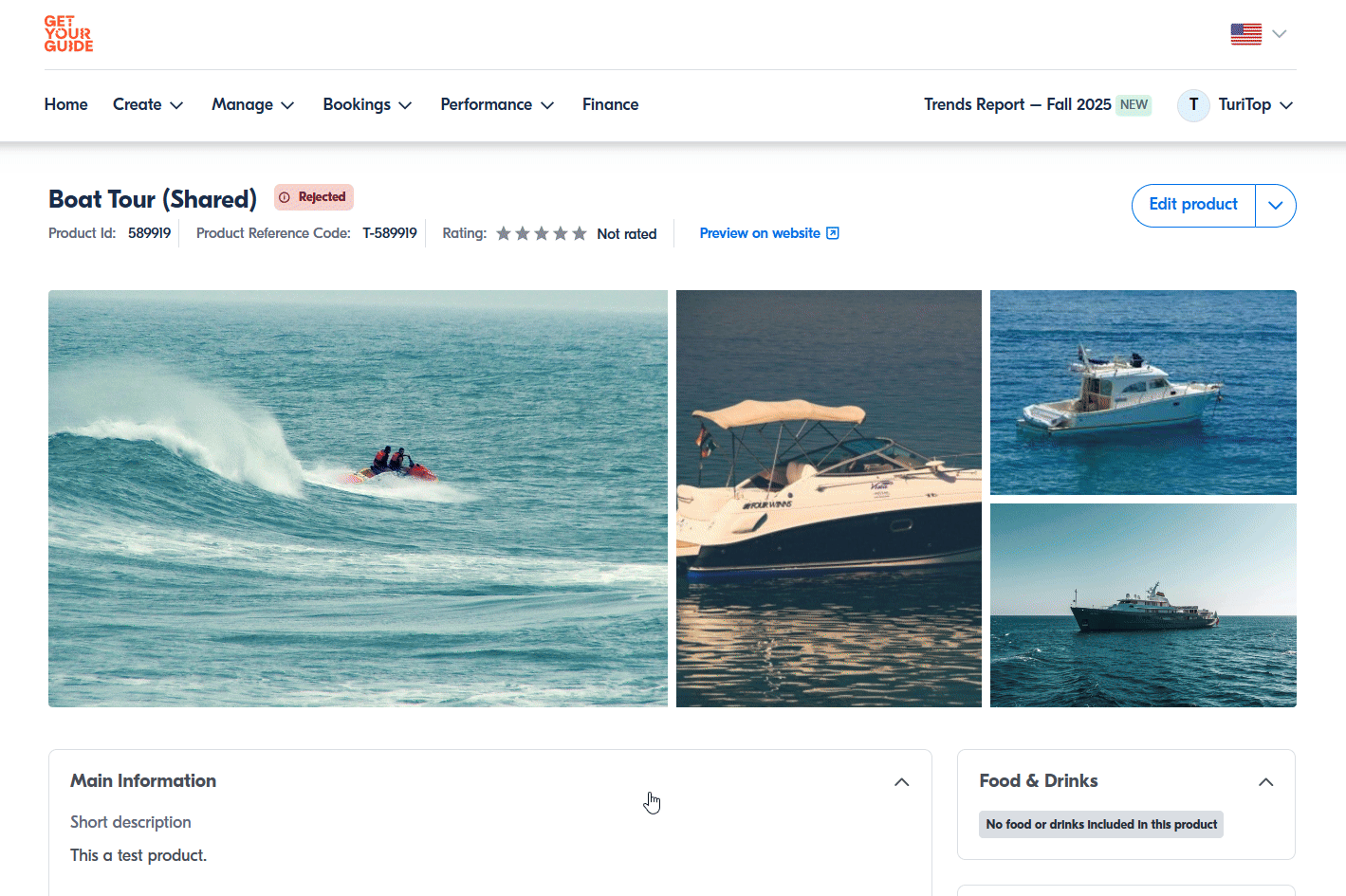Open the Bookings dropdown
Viewport: 1346px width, 896px height.
click(367, 105)
